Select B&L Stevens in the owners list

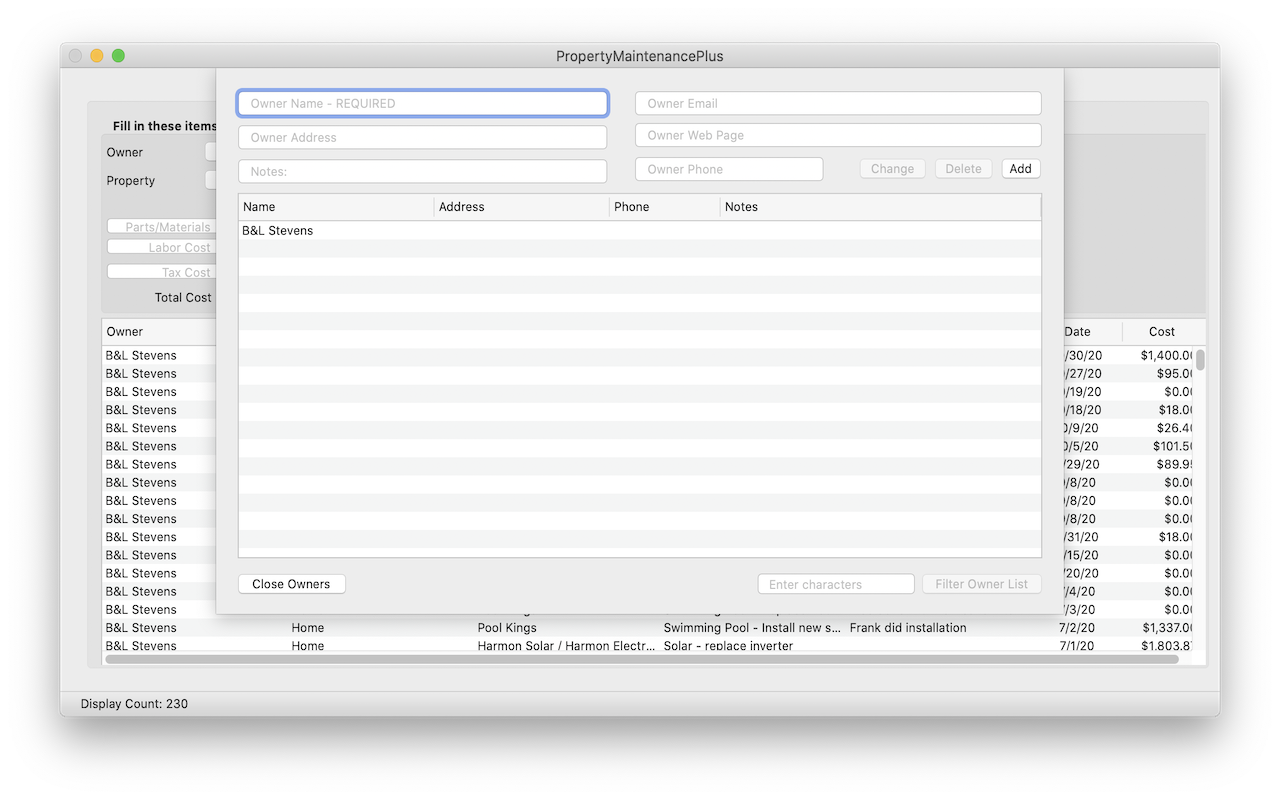pyautogui.click(x=278, y=231)
